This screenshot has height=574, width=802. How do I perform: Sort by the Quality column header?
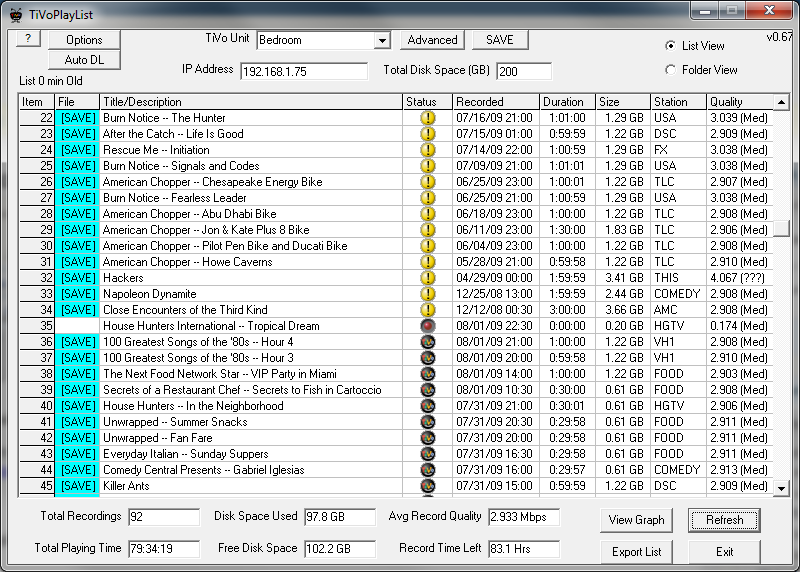(740, 102)
